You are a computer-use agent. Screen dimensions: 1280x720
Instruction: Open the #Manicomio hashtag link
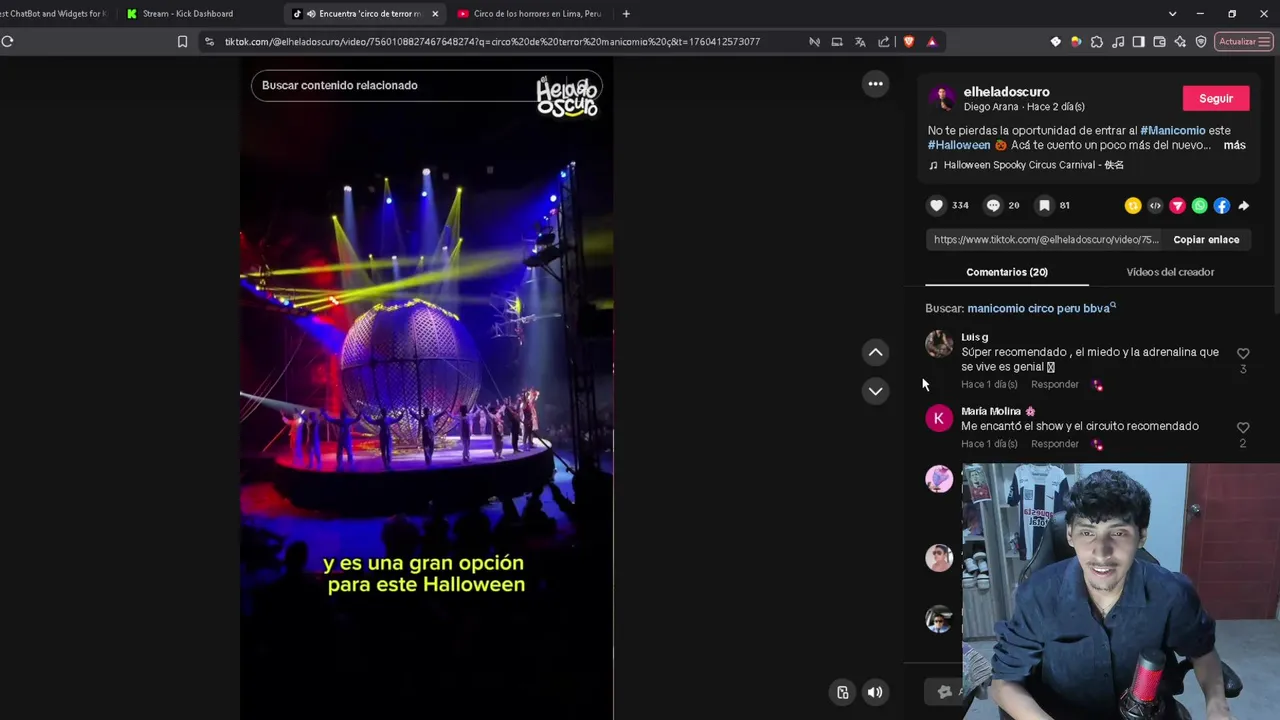click(1172, 130)
